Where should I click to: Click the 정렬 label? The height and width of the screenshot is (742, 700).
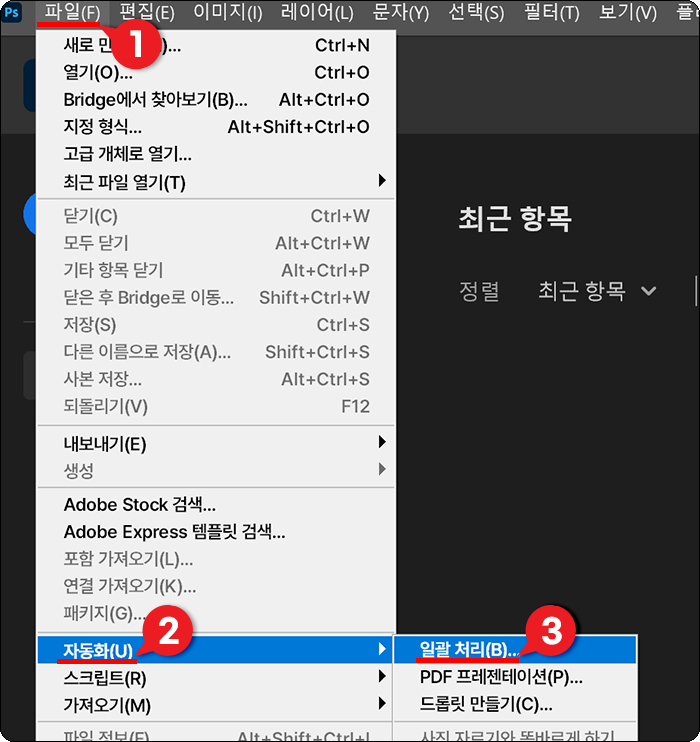pyautogui.click(x=479, y=291)
